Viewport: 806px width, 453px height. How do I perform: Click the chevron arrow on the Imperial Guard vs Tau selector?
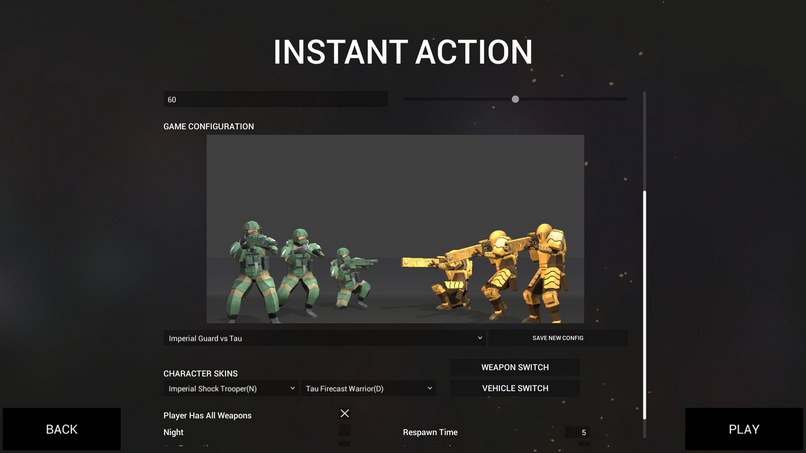480,338
